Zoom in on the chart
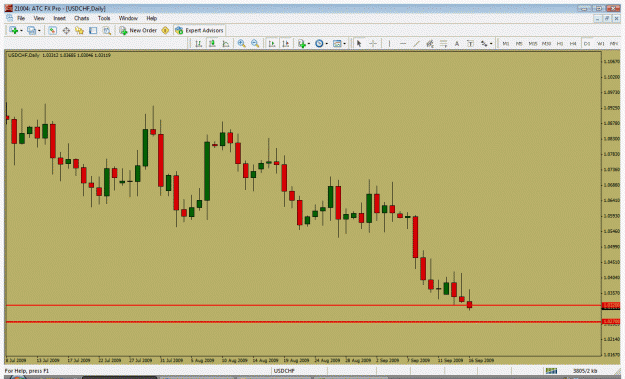The height and width of the screenshot is (379, 625). point(241,43)
